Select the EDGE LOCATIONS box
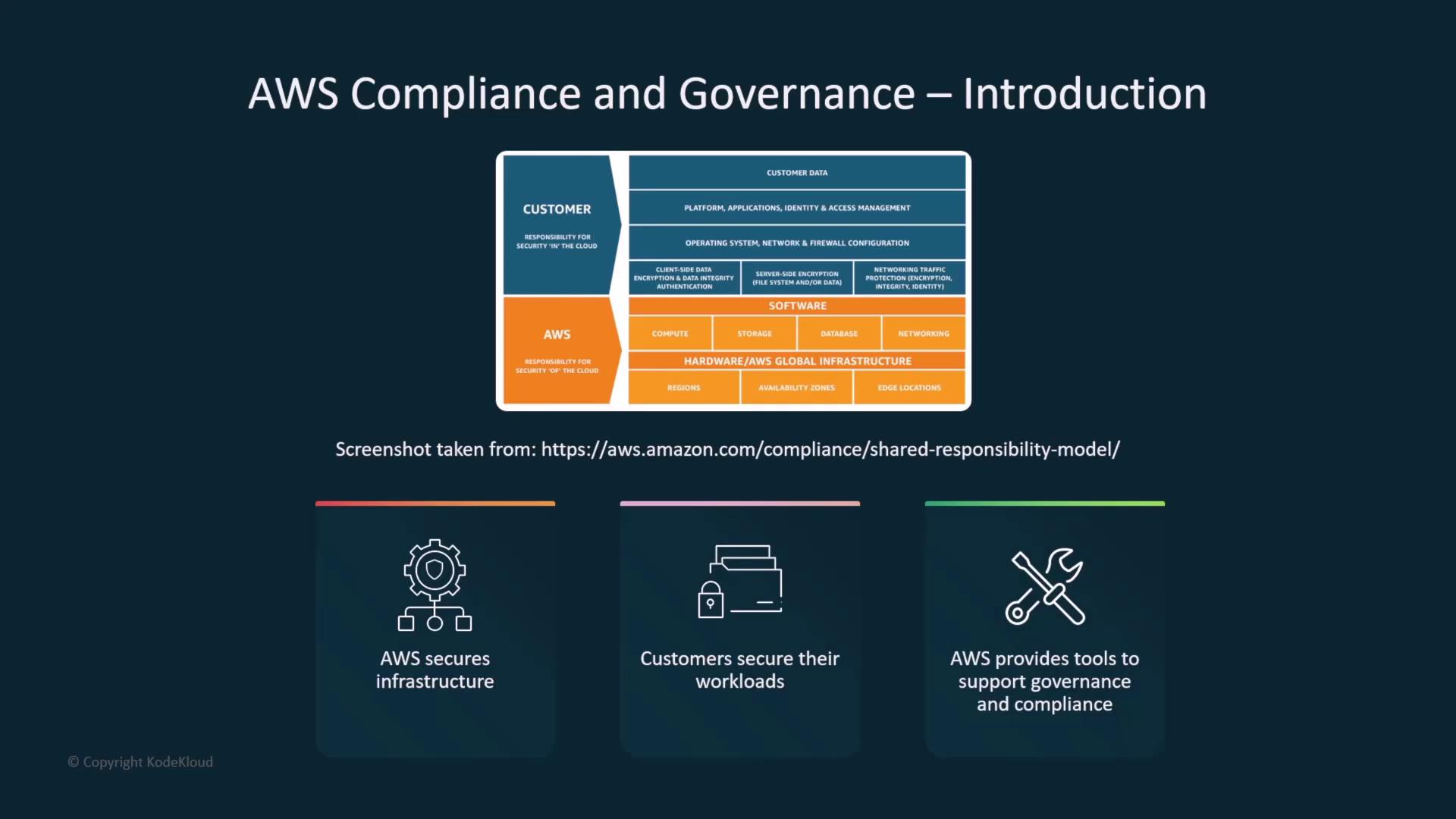The image size is (1456, 819). click(909, 388)
